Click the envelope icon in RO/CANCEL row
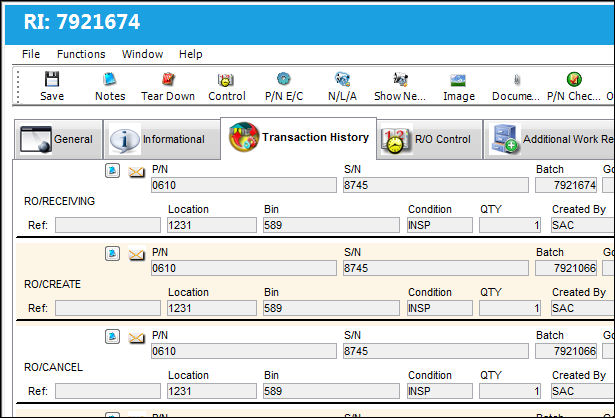Image resolution: width=615 pixels, height=418 pixels. (x=136, y=337)
